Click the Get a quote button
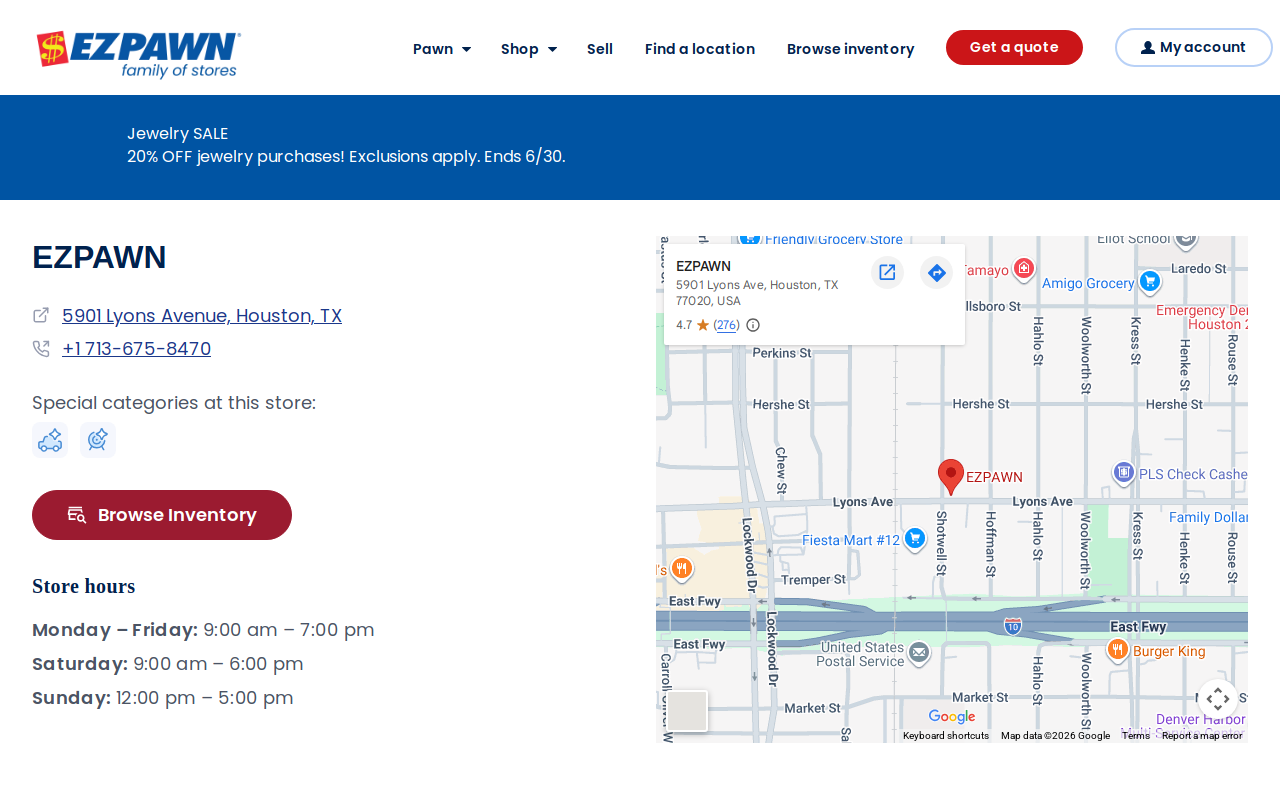This screenshot has width=1280, height=800. pos(1014,47)
